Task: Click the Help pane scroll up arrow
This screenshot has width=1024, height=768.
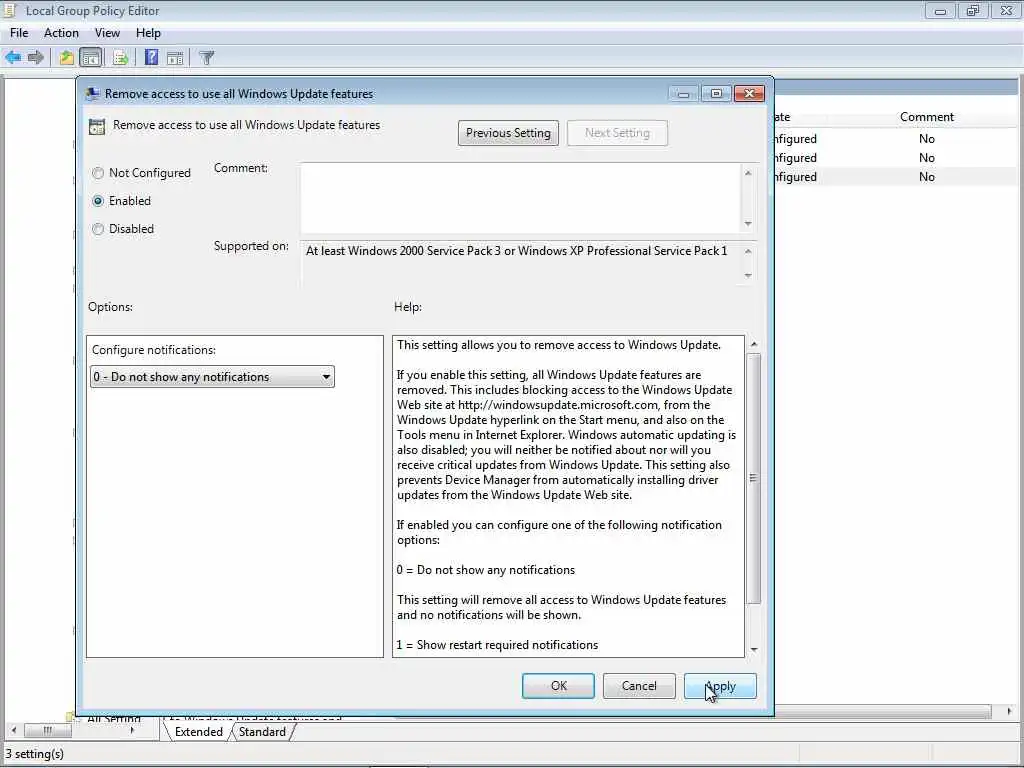Action: click(x=754, y=344)
